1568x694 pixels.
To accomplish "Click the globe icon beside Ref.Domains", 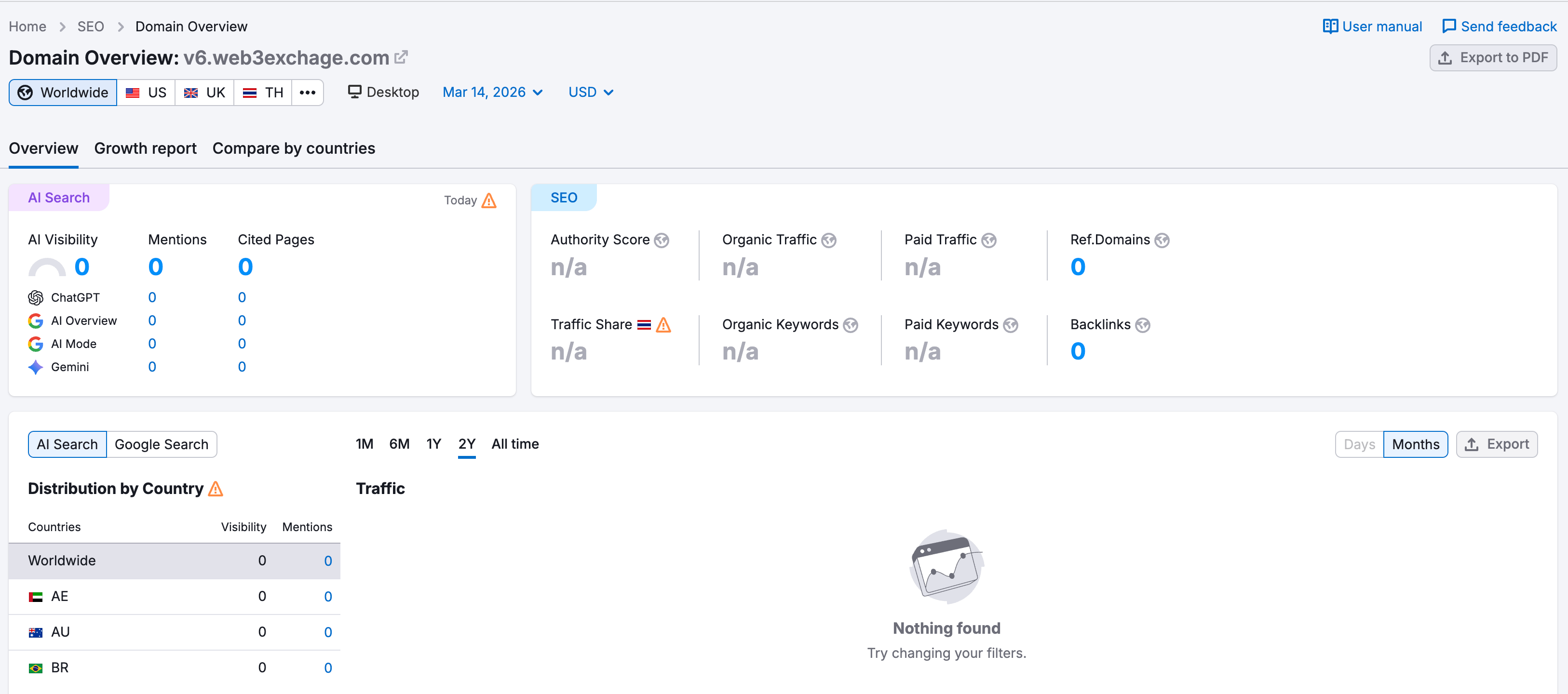I will coord(1162,240).
